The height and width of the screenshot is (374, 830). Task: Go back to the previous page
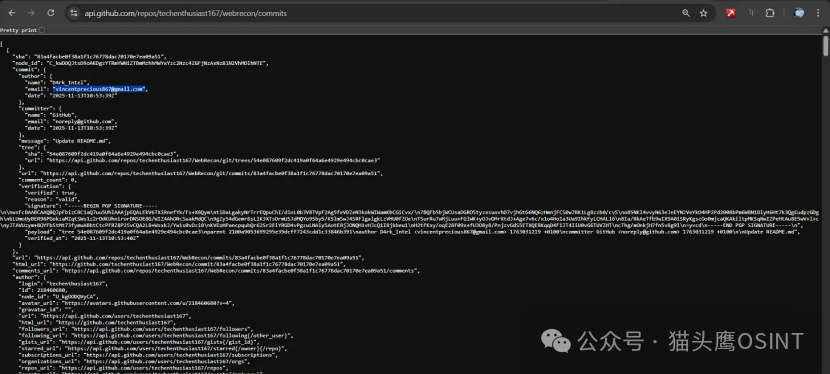12,13
